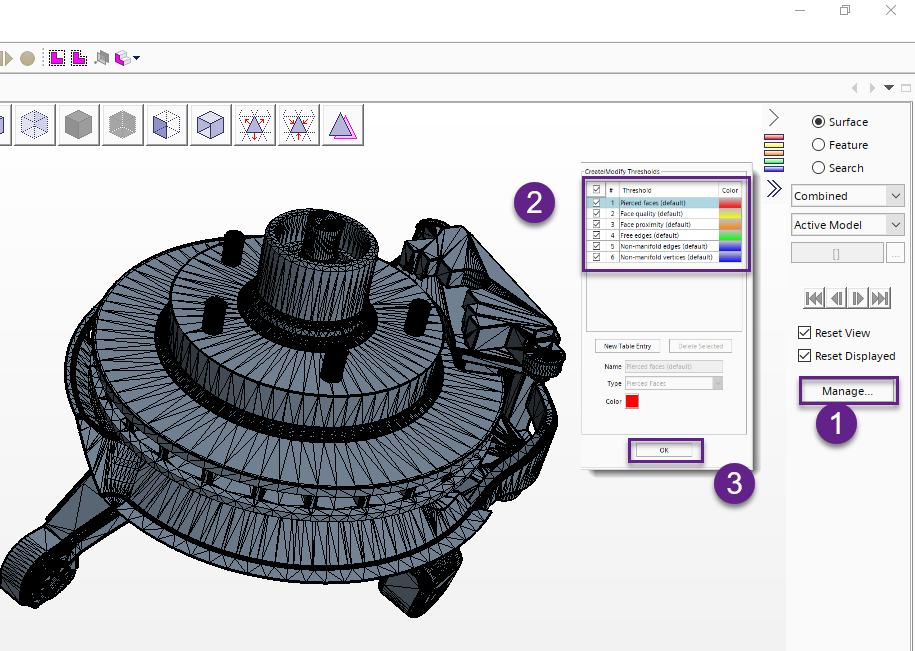The height and width of the screenshot is (651, 915).
Task: Select the Free edges (default) row
Action: click(664, 235)
